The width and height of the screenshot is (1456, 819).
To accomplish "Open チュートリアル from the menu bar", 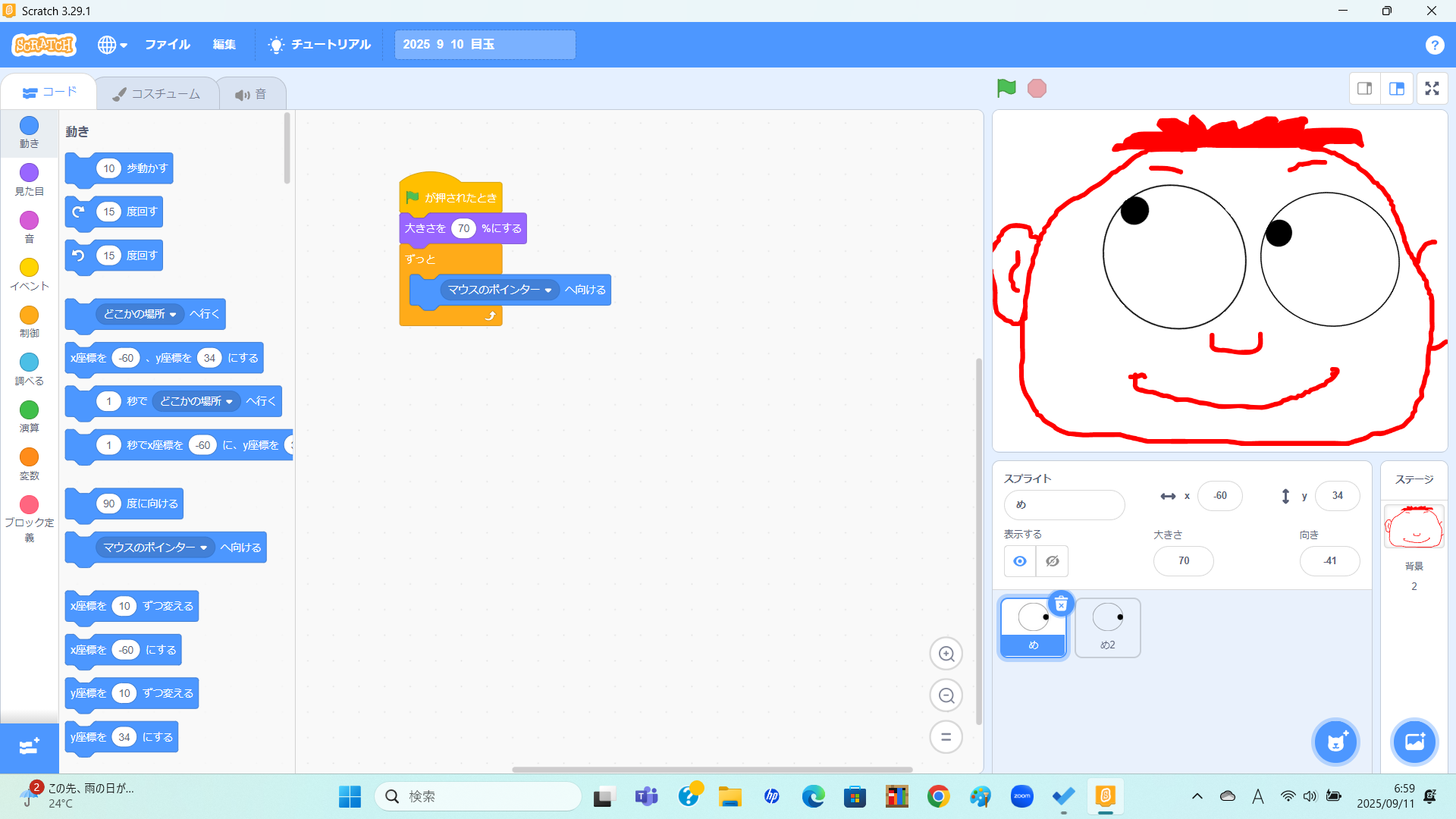I will coord(319,45).
